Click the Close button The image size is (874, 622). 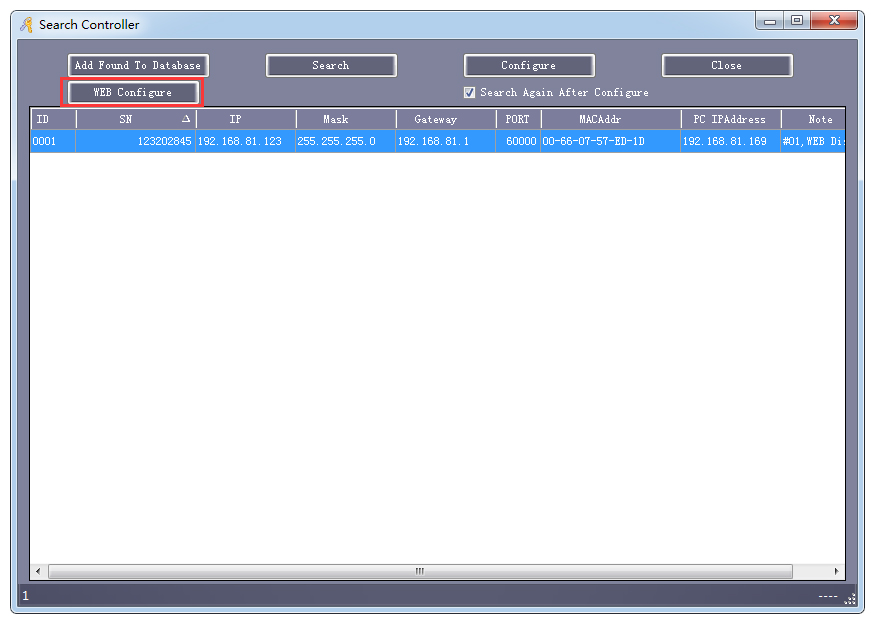click(x=727, y=65)
